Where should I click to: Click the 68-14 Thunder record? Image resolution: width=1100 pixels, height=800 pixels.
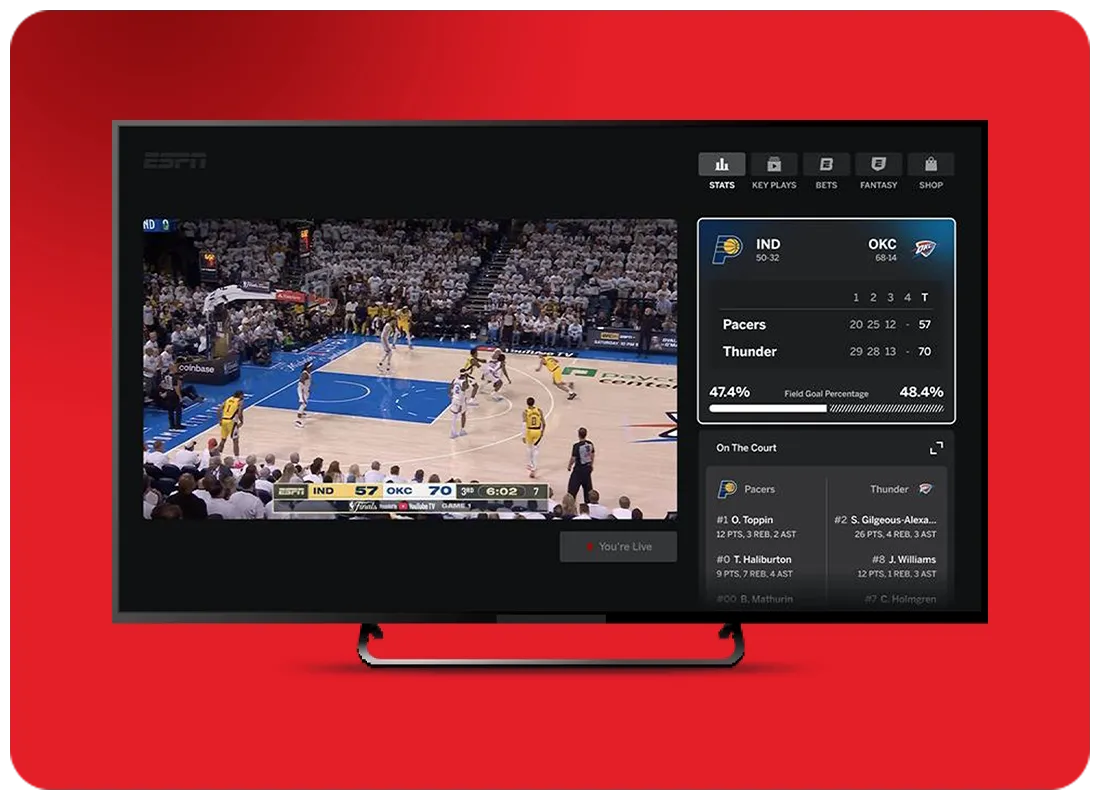[x=885, y=258]
